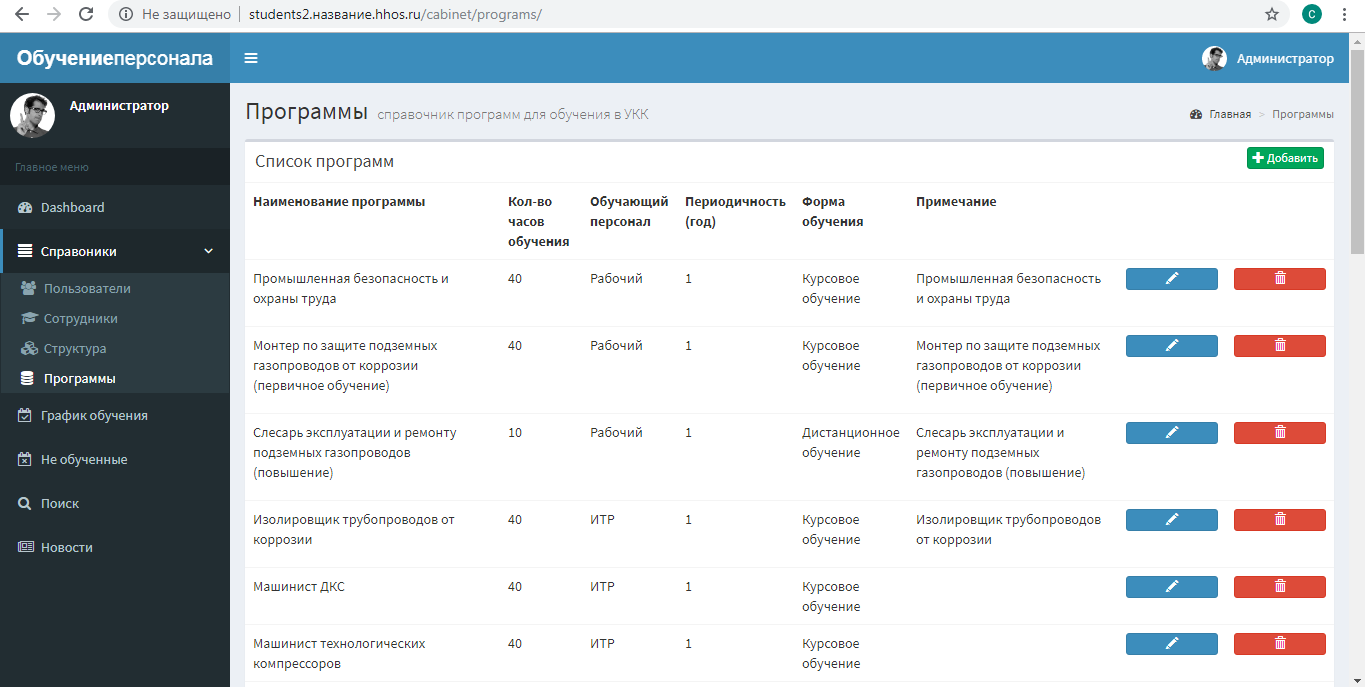Click trash icon for Слесарь эксплуатации row
1365x687 pixels.
(x=1279, y=433)
